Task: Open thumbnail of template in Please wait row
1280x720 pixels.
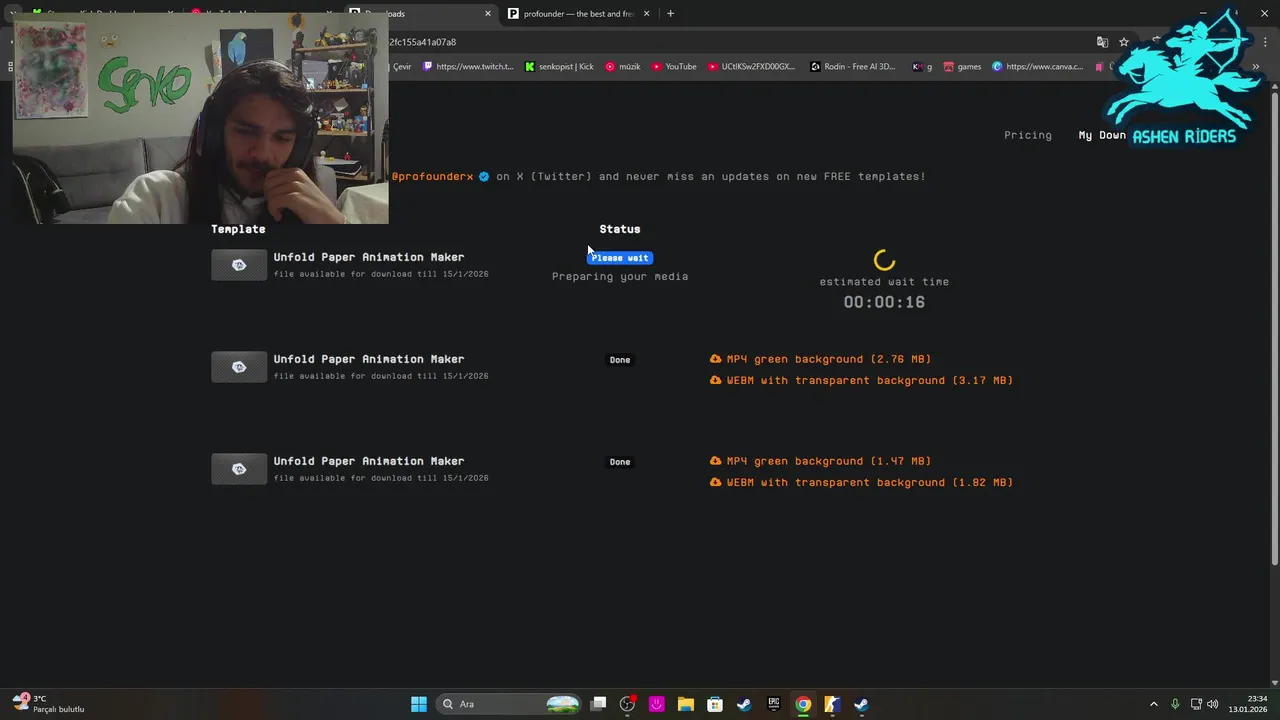Action: pos(239,265)
